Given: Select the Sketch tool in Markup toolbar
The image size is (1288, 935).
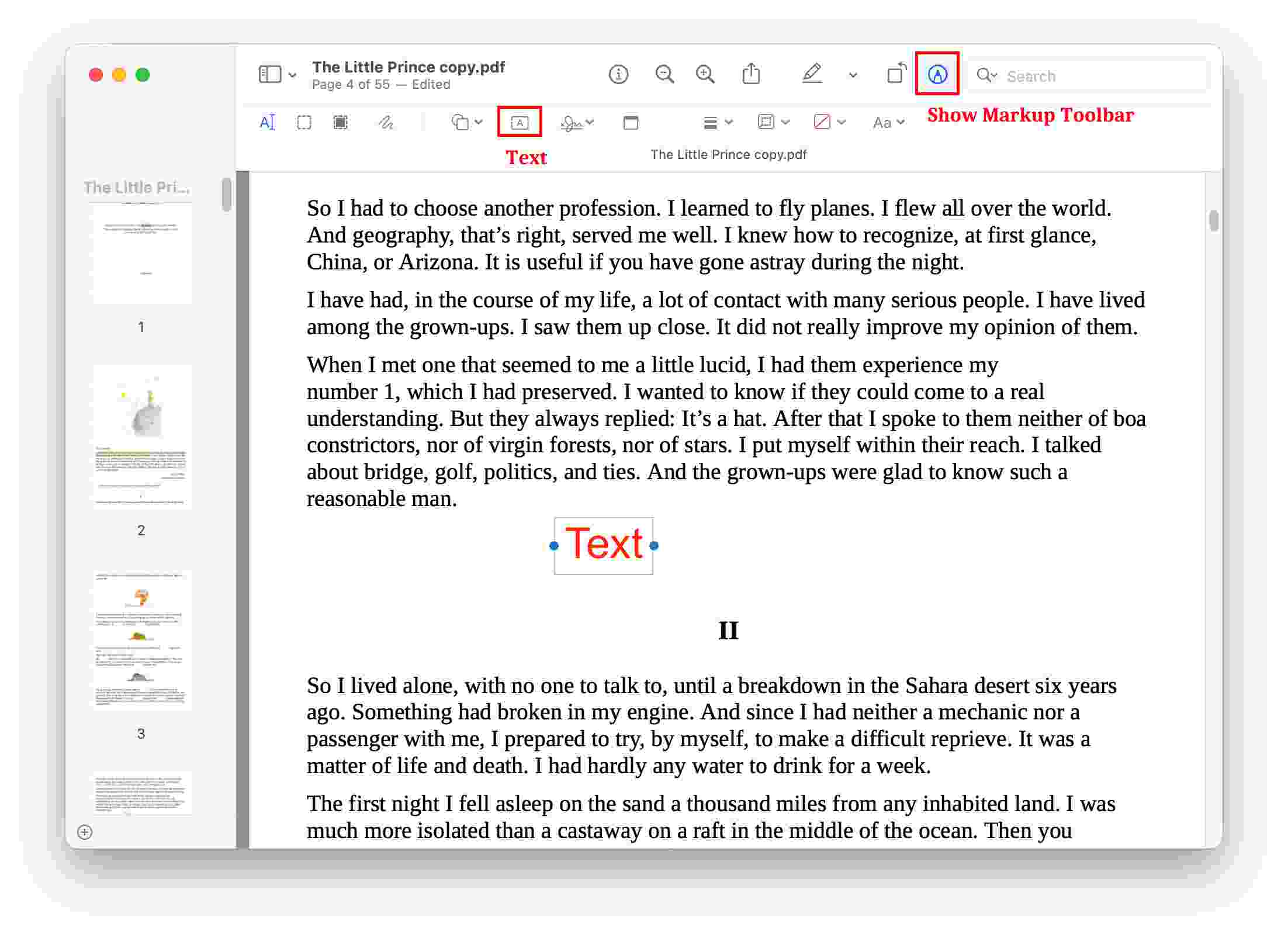Looking at the screenshot, I should (x=386, y=122).
